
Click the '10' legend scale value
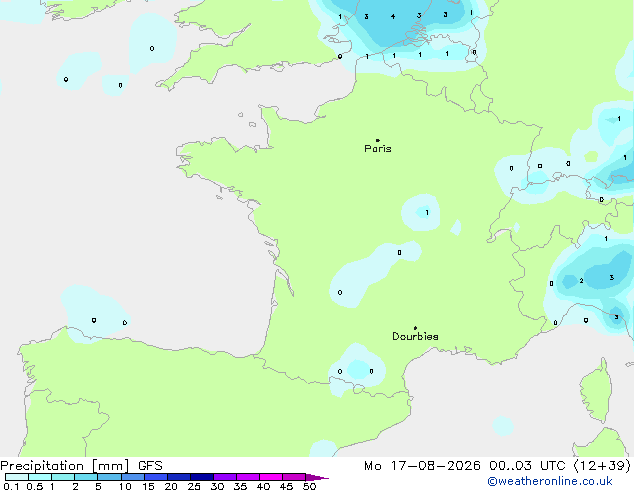click(x=125, y=486)
